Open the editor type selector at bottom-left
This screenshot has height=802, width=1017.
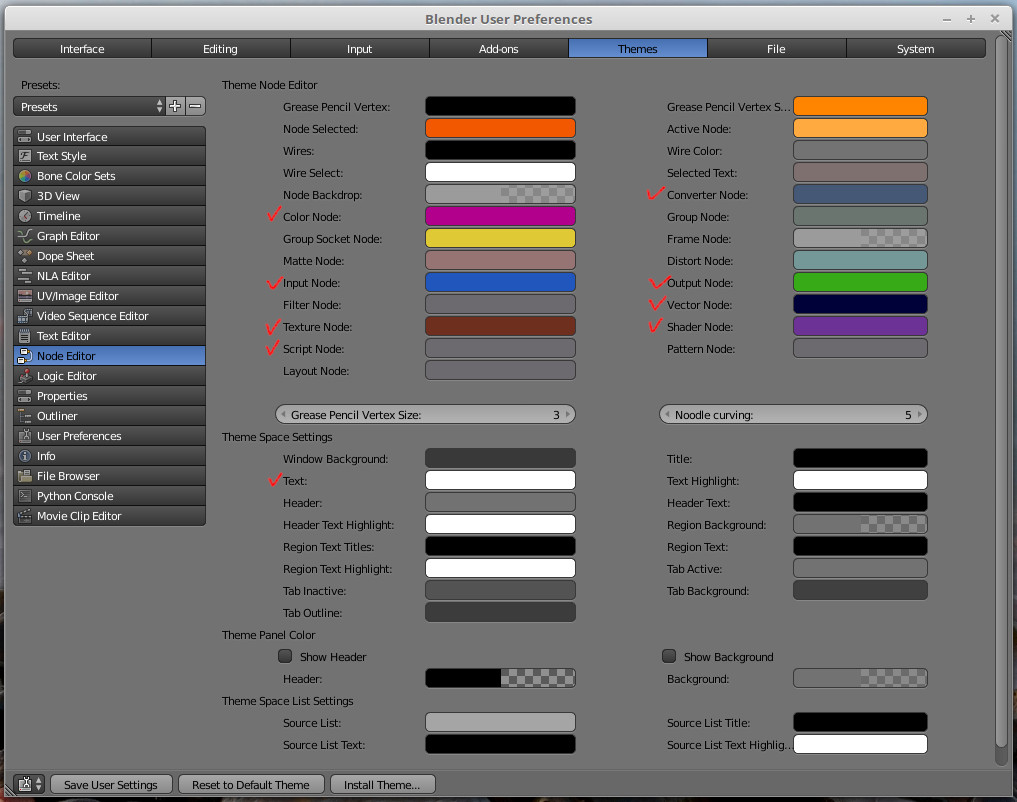click(x=29, y=784)
